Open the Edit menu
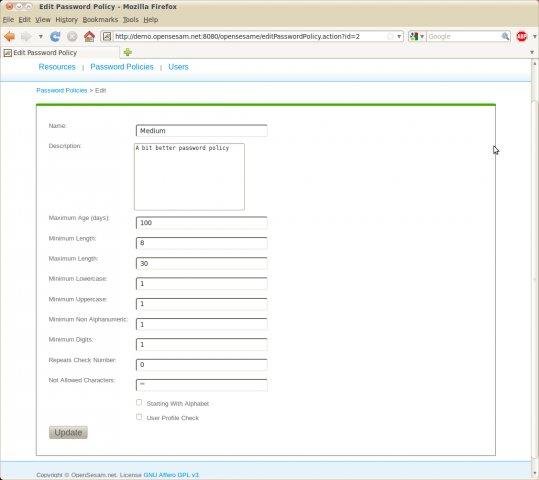 tap(24, 20)
